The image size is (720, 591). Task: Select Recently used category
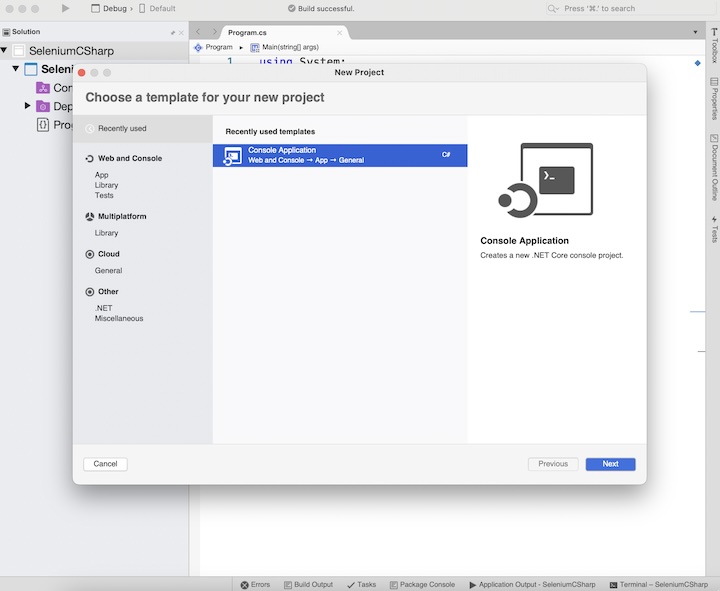pos(143,129)
